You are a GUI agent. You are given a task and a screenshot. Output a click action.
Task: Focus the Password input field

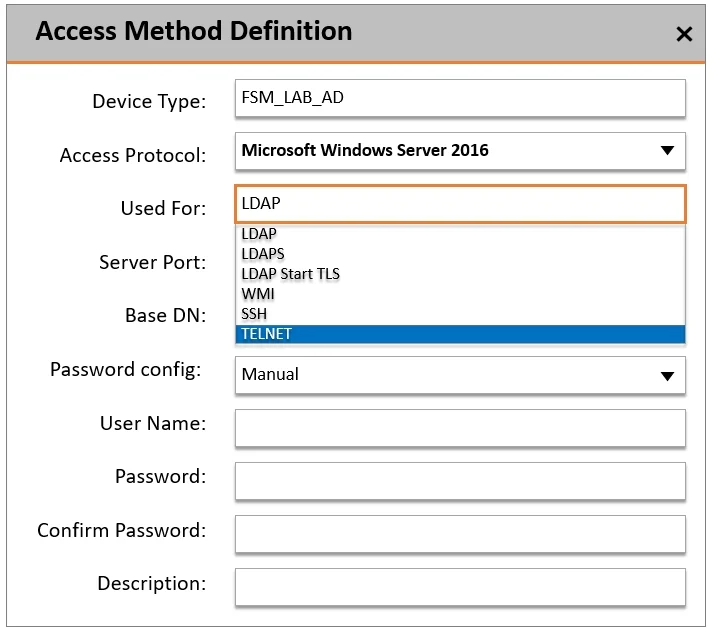click(460, 481)
